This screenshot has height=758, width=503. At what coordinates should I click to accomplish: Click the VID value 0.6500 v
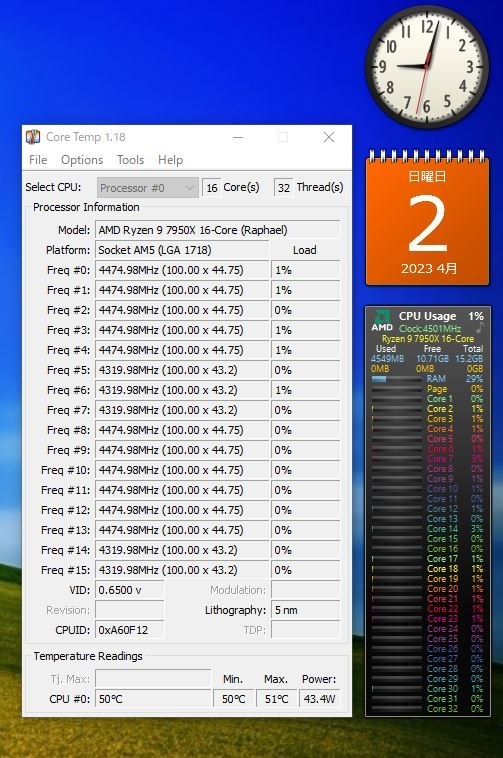pos(129,590)
